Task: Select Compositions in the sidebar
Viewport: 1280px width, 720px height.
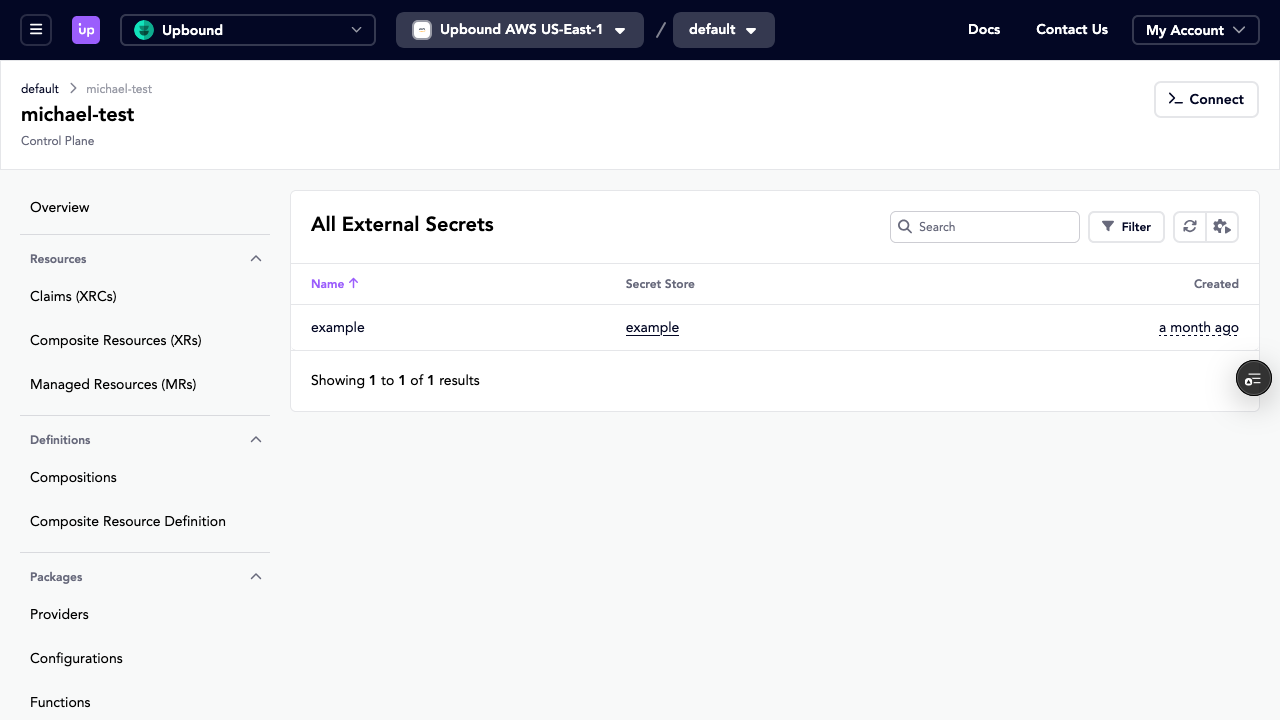Action: [x=73, y=477]
